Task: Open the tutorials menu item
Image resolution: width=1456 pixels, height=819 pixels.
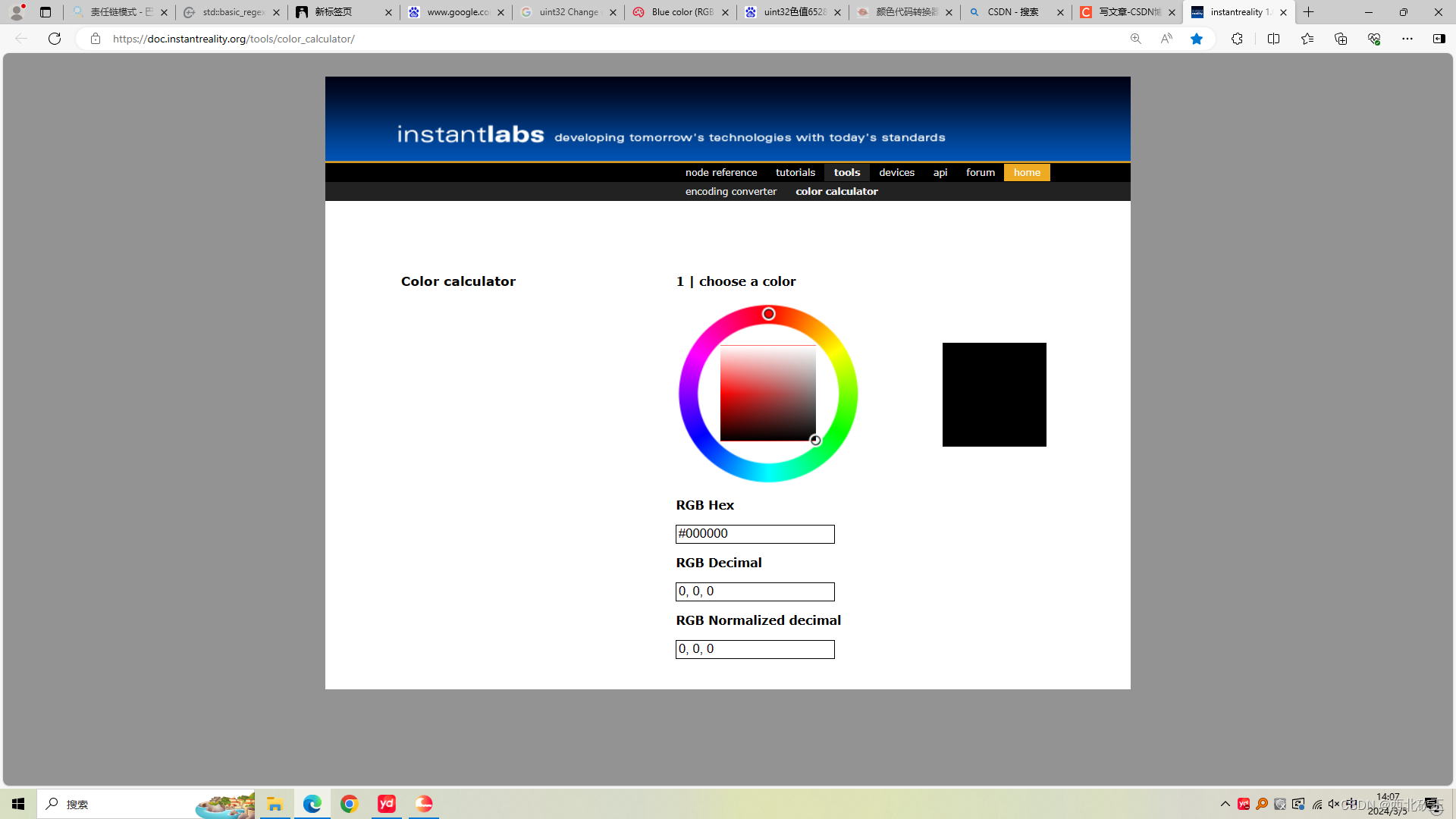Action: pos(795,173)
